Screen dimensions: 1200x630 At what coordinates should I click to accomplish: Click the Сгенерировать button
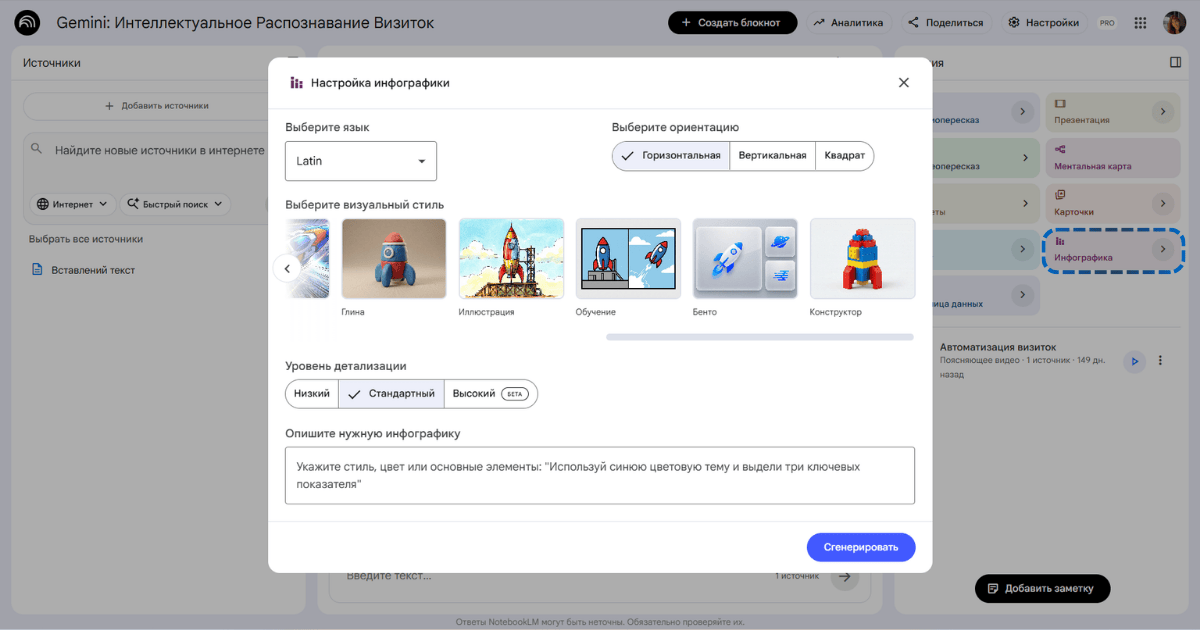[x=860, y=547]
